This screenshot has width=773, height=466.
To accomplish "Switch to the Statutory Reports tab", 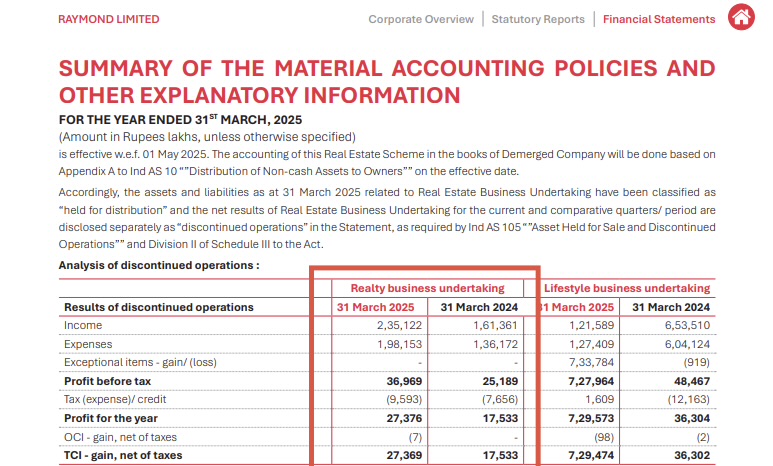I will click(538, 19).
